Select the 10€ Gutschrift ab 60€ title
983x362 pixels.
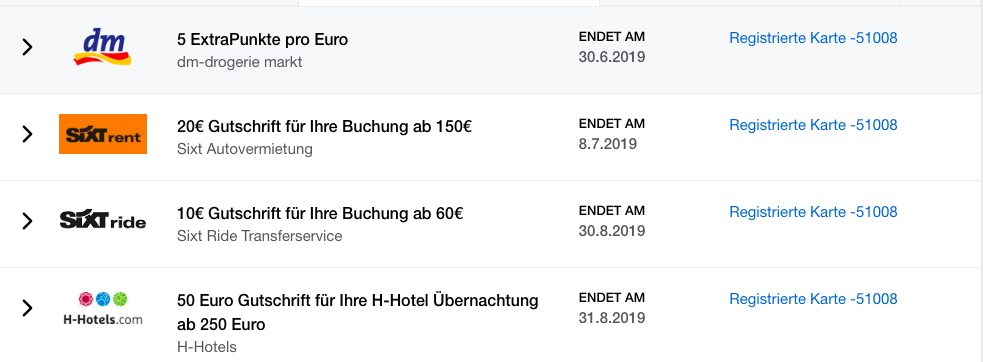tap(320, 214)
